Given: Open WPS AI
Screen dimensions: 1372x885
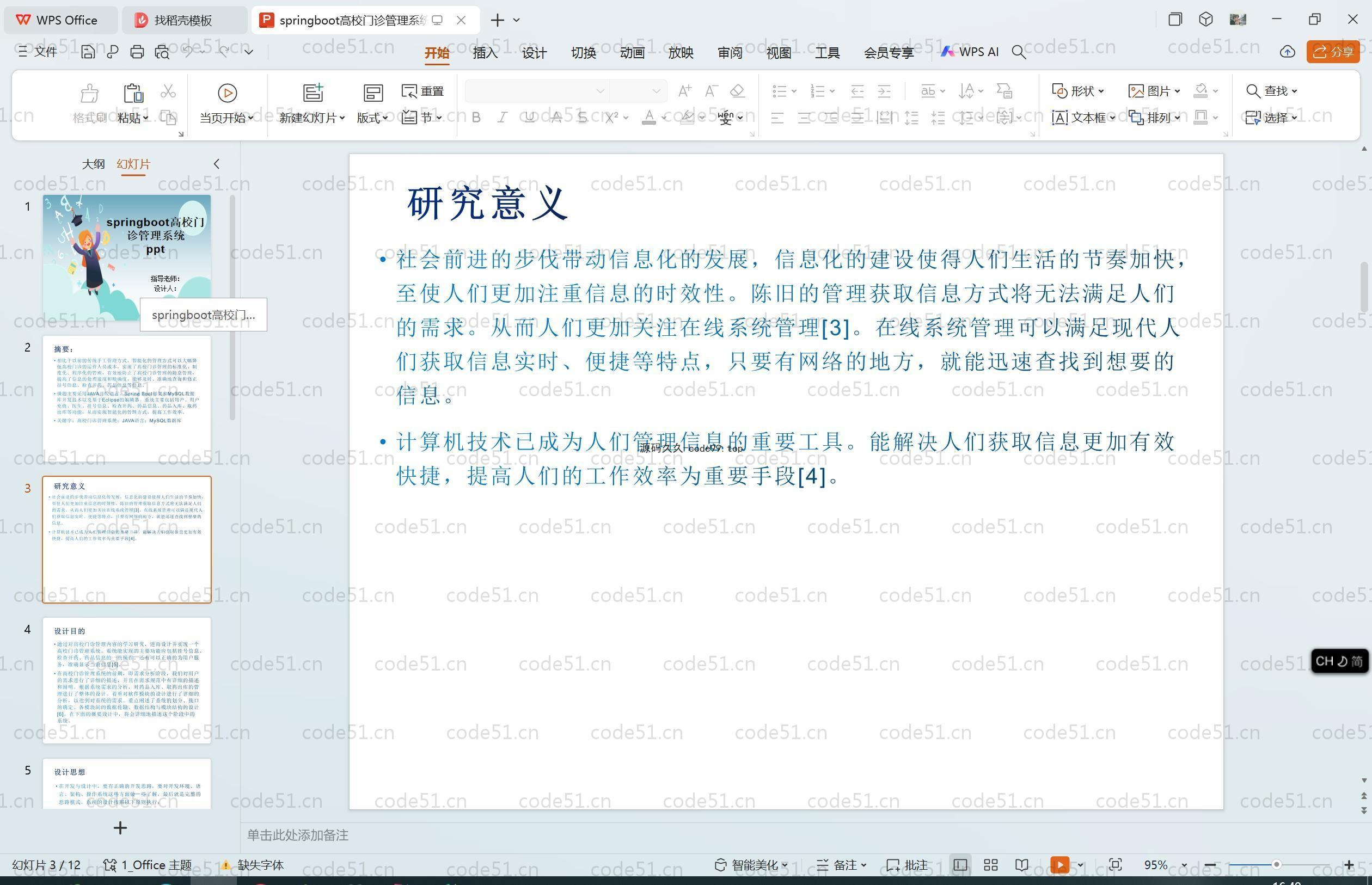Looking at the screenshot, I should (x=970, y=52).
